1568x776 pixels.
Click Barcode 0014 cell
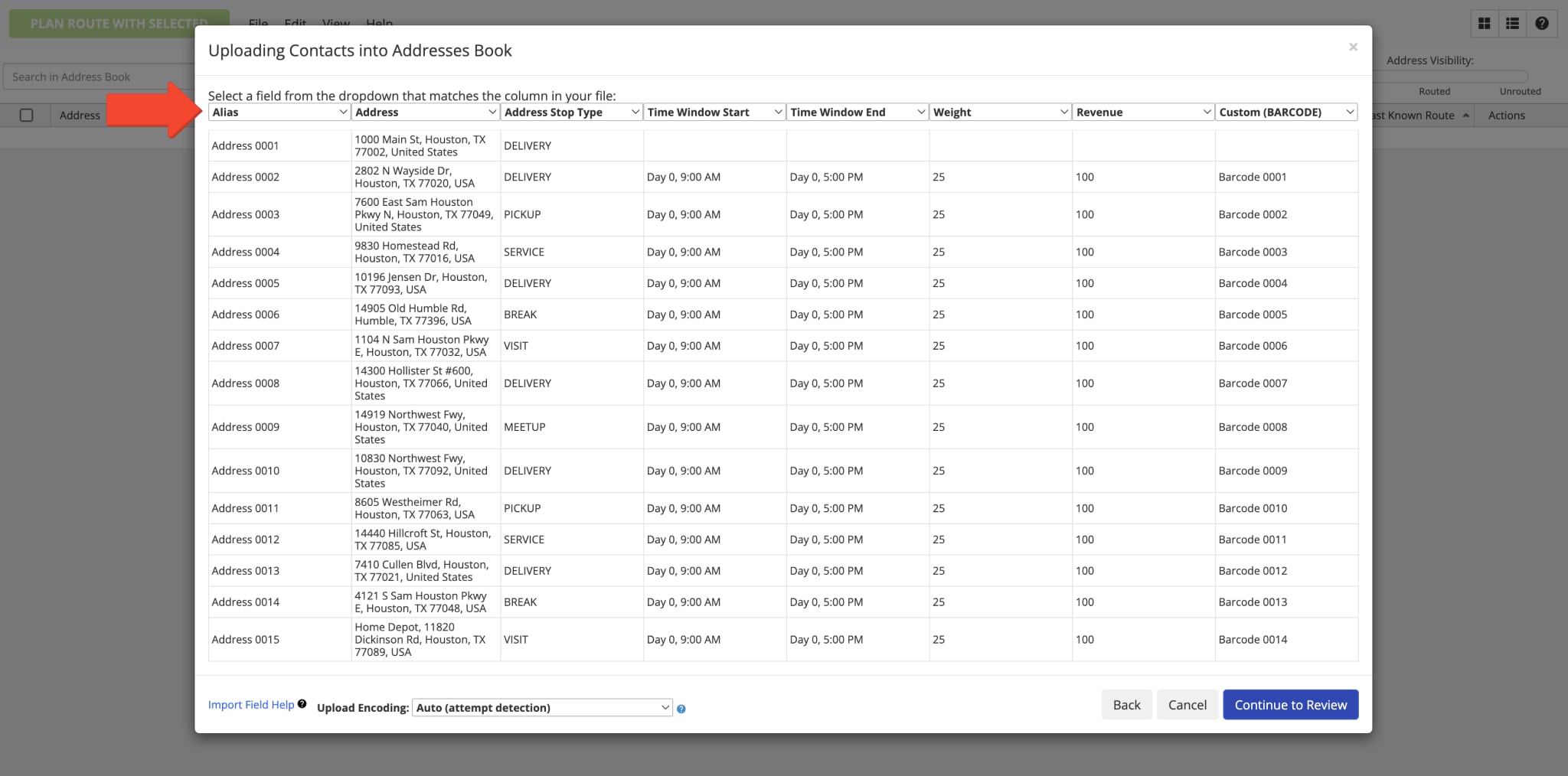tap(1286, 640)
